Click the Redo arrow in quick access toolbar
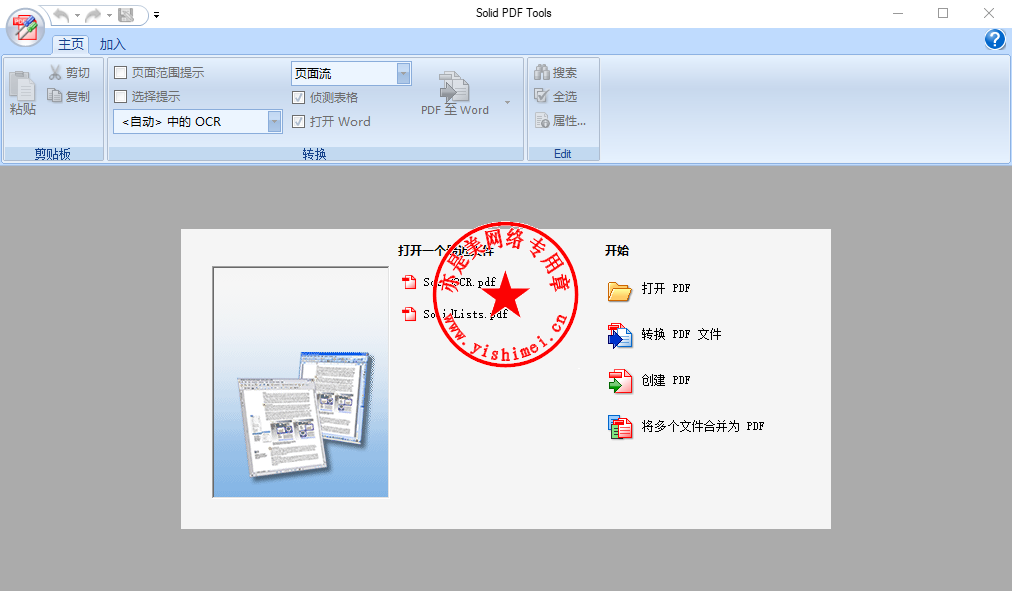The image size is (1012, 591). [94, 15]
